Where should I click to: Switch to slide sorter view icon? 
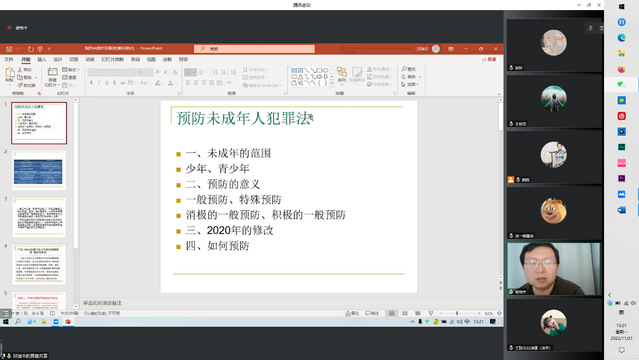pyautogui.click(x=405, y=313)
